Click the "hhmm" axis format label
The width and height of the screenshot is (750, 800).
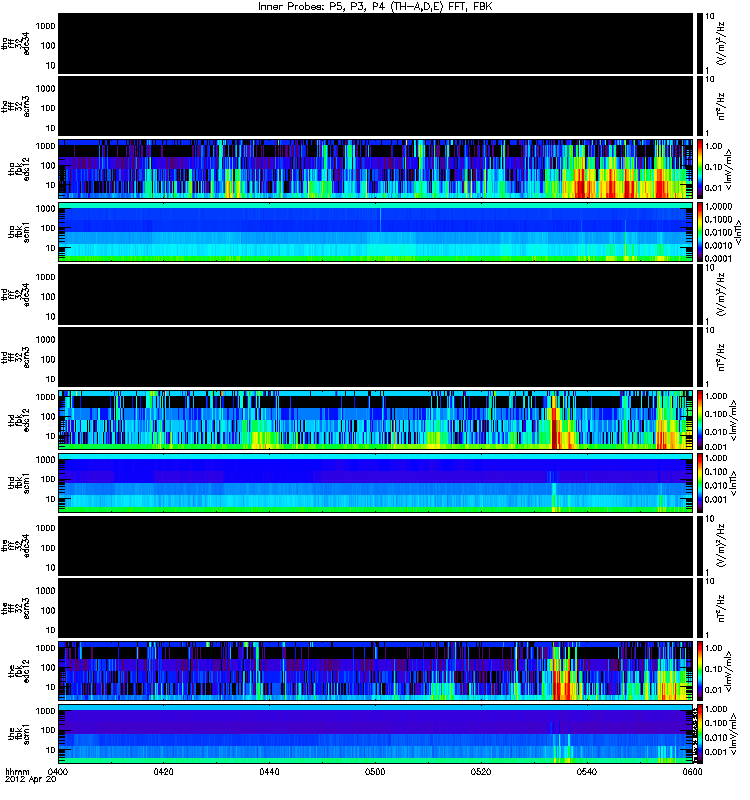(17, 771)
